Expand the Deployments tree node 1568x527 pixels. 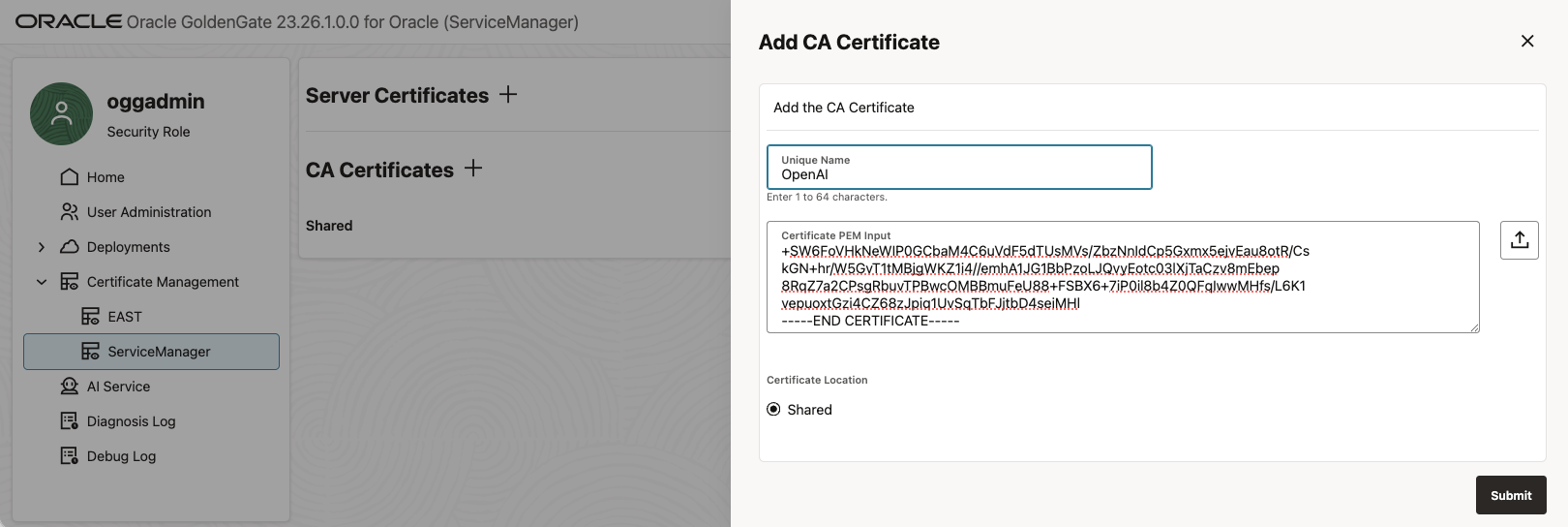tap(42, 247)
